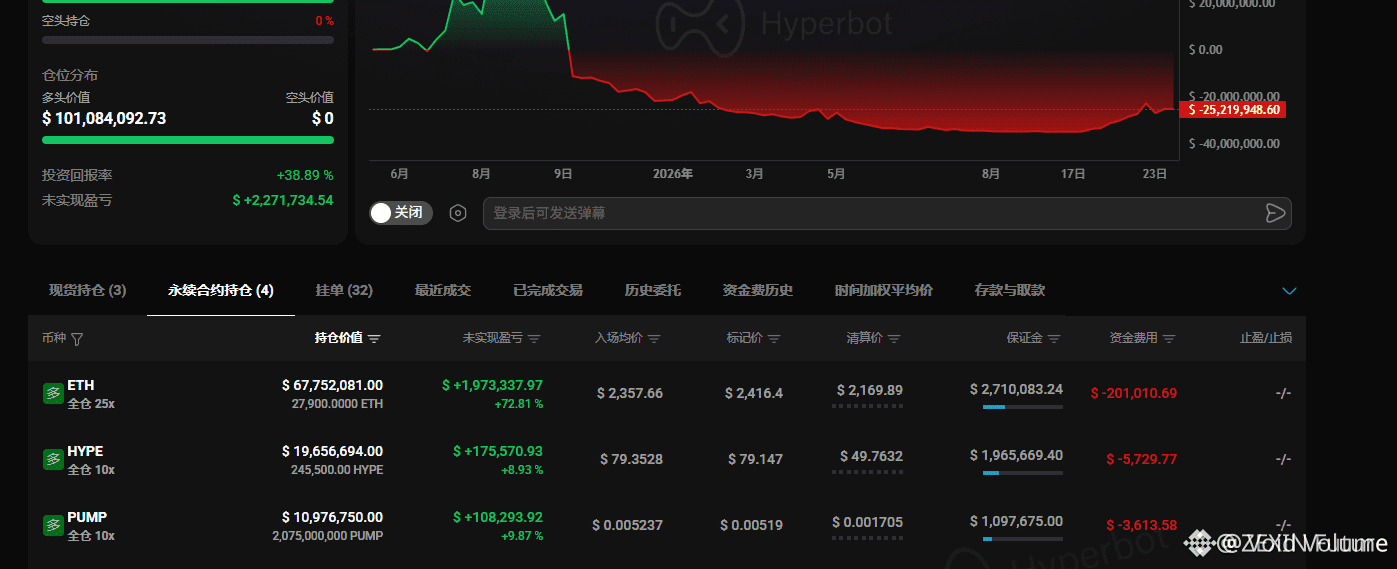Open 时间加权平均价 tab

point(884,290)
